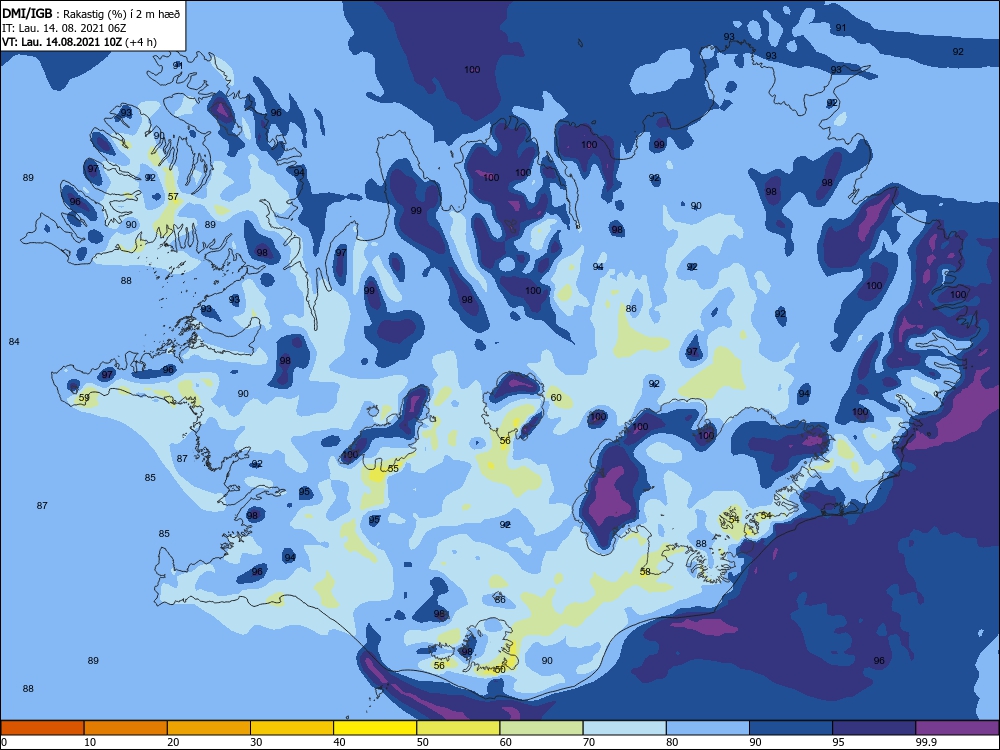Image resolution: width=1000 pixels, height=750 pixels.
Task: Click the dark navy 95–99.9 legend swatch
Action: coord(874,728)
